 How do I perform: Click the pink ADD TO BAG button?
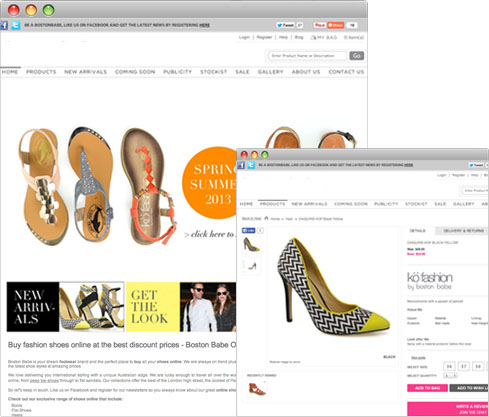click(427, 388)
